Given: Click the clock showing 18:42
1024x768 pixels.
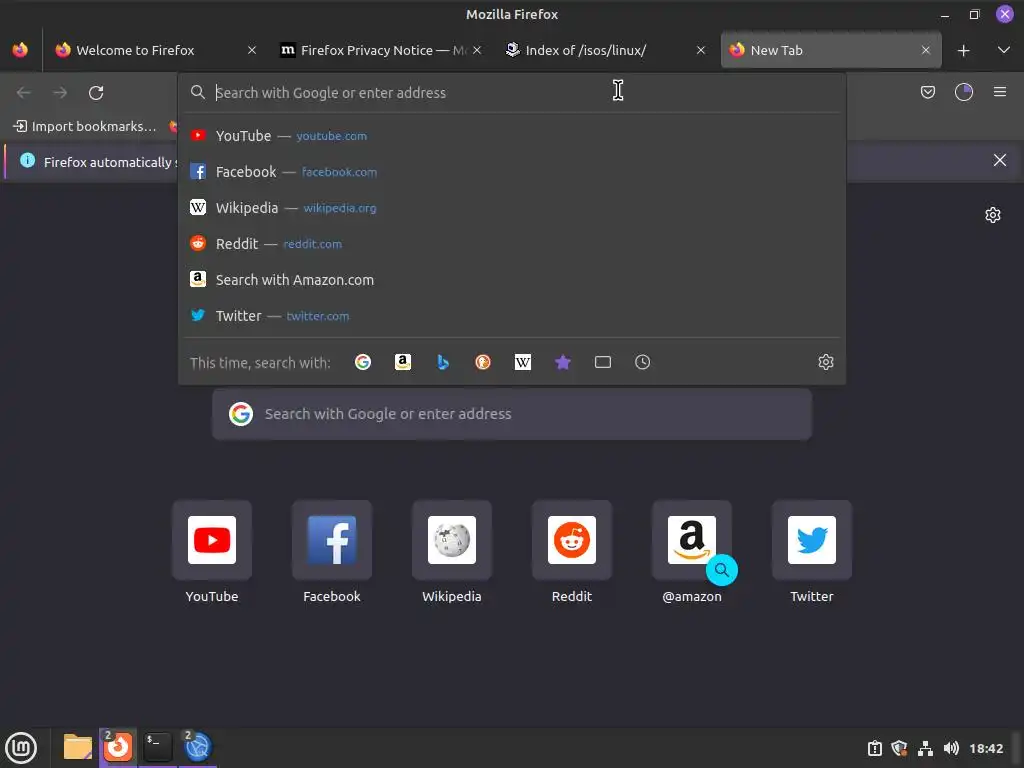Looking at the screenshot, I should click(985, 748).
